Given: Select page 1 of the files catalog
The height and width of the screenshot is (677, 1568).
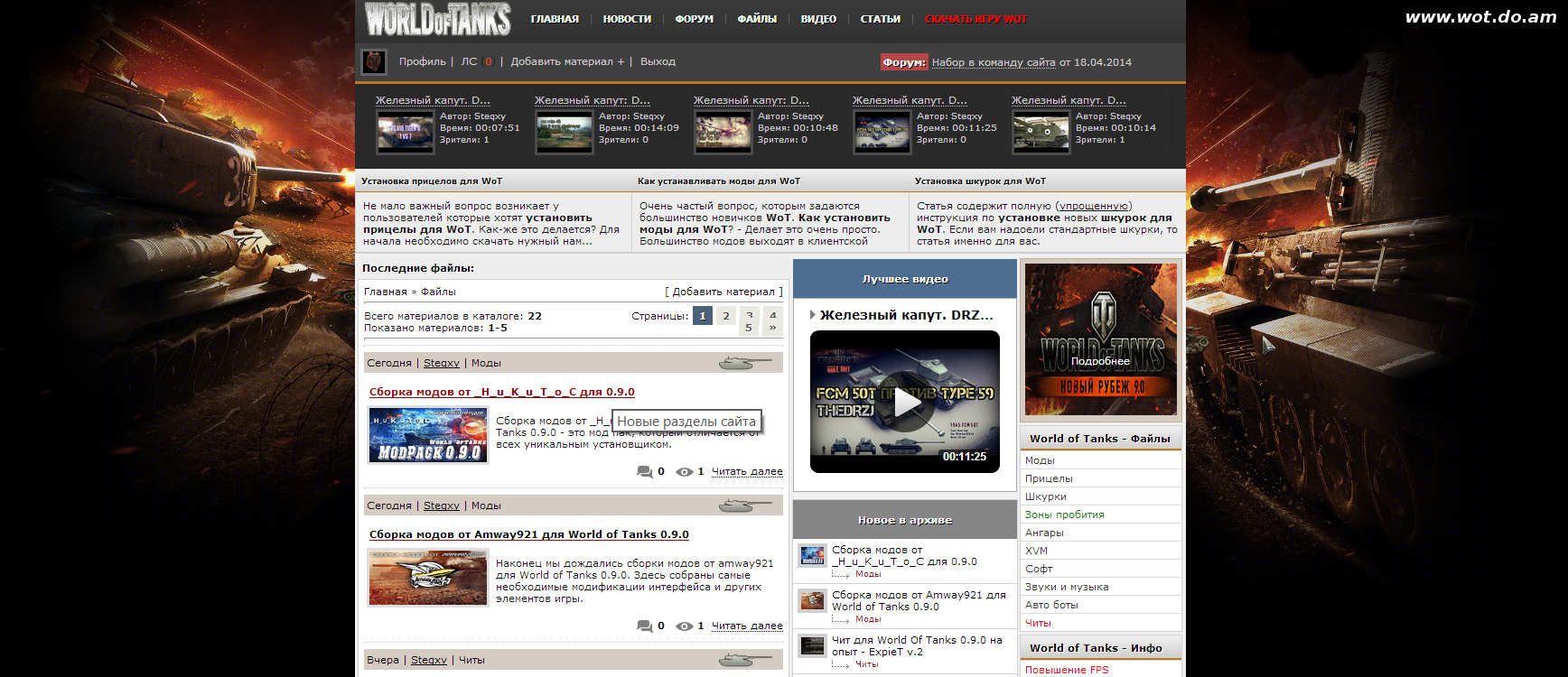Looking at the screenshot, I should click(703, 316).
